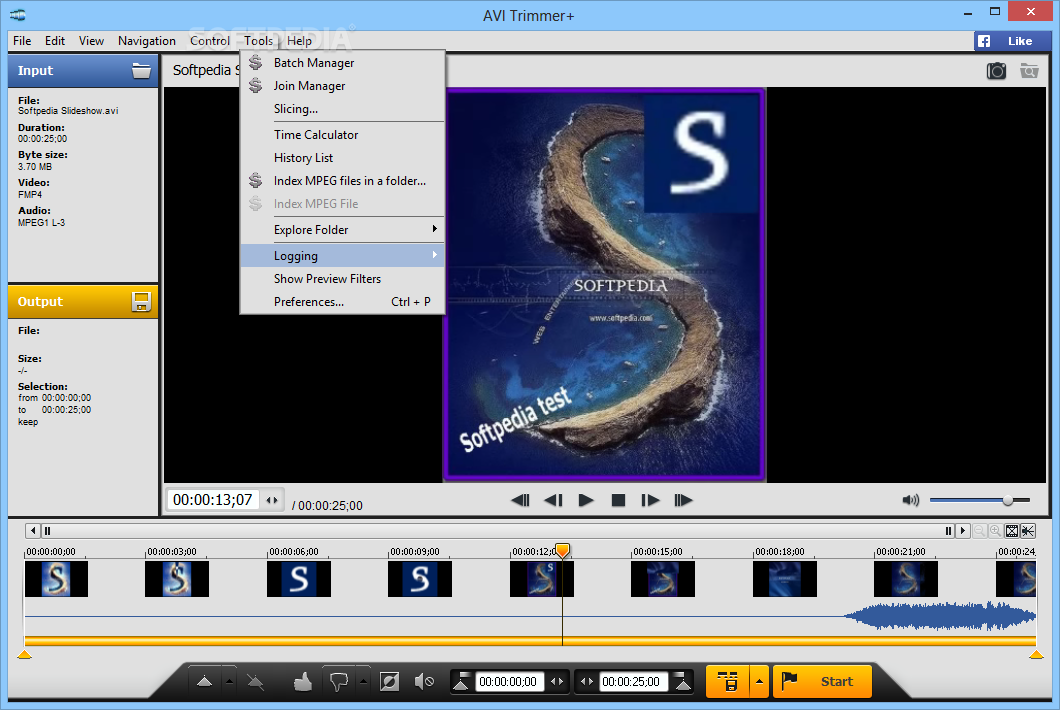Click the left orange selection start triangle
This screenshot has height=710, width=1060.
(24, 654)
